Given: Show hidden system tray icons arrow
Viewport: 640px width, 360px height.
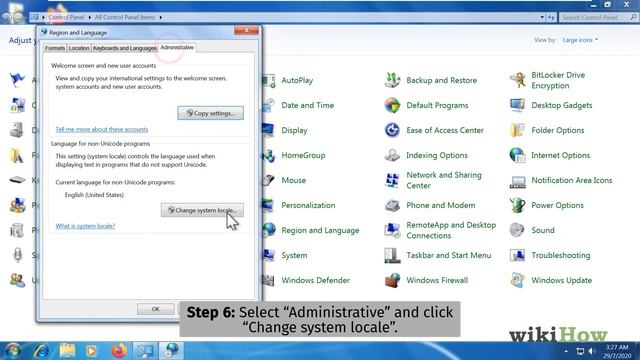Looking at the screenshot, I should point(566,351).
